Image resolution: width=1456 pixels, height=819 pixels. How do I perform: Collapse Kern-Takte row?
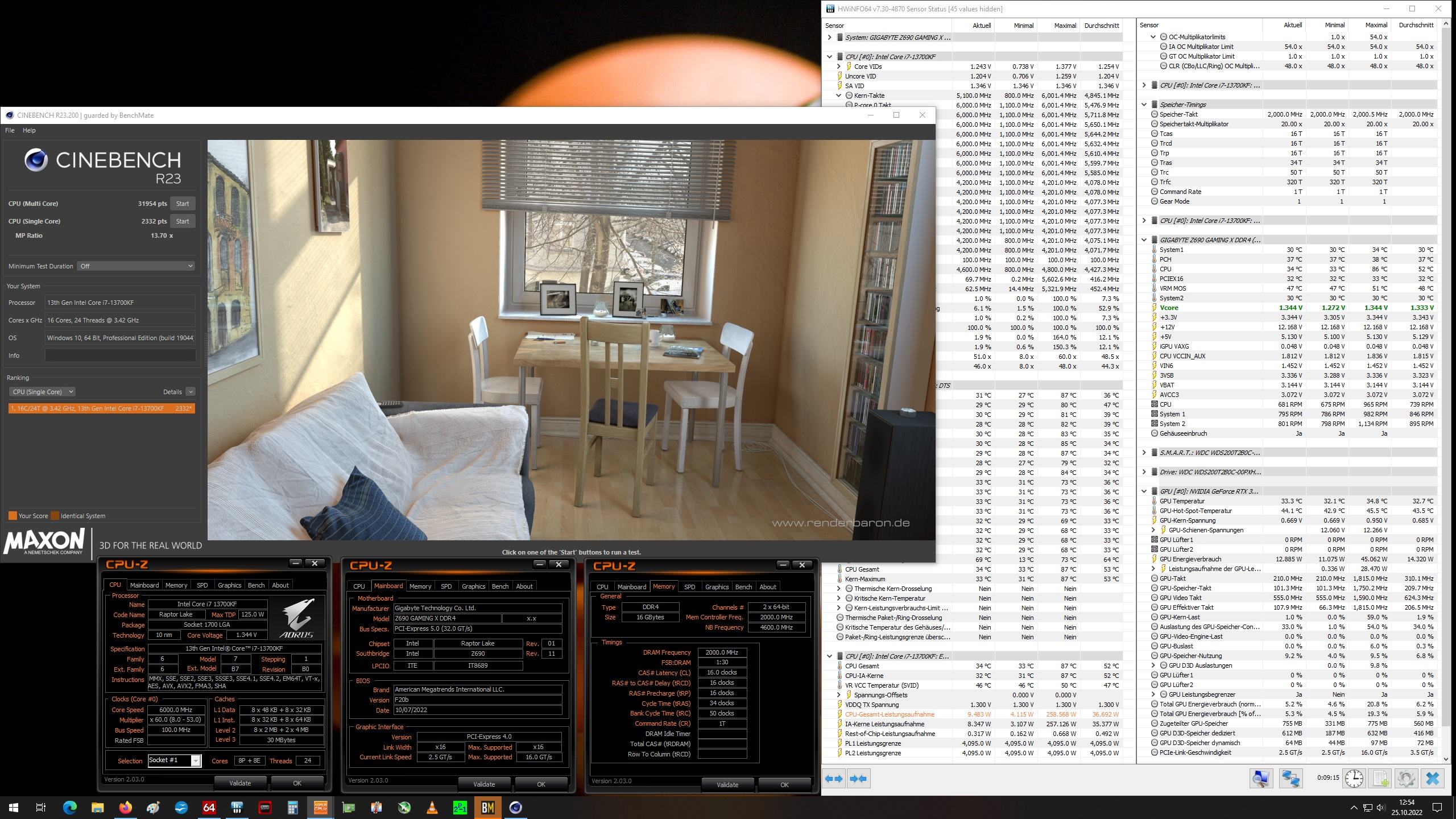click(x=838, y=96)
